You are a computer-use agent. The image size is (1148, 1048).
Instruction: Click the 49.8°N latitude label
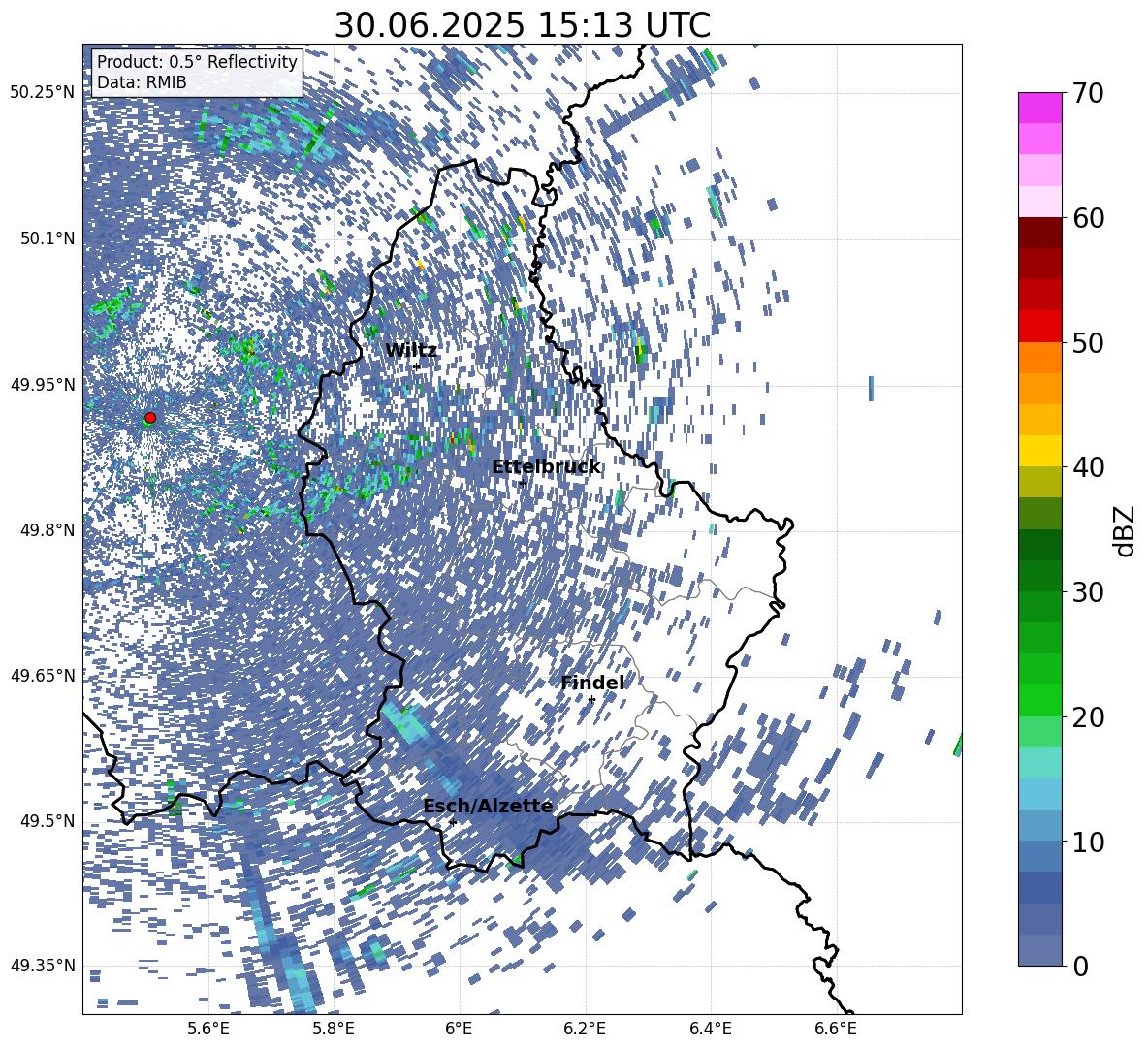pos(48,530)
